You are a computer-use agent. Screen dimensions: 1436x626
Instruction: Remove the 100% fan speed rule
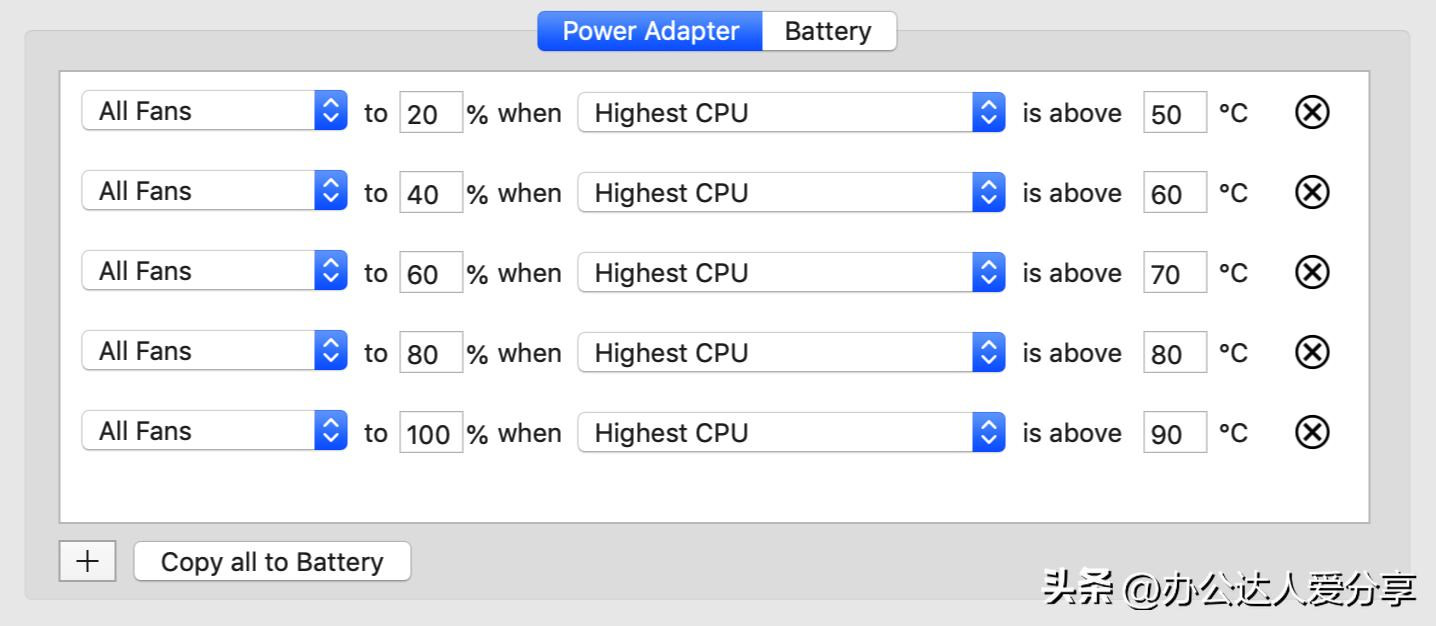click(x=1312, y=432)
